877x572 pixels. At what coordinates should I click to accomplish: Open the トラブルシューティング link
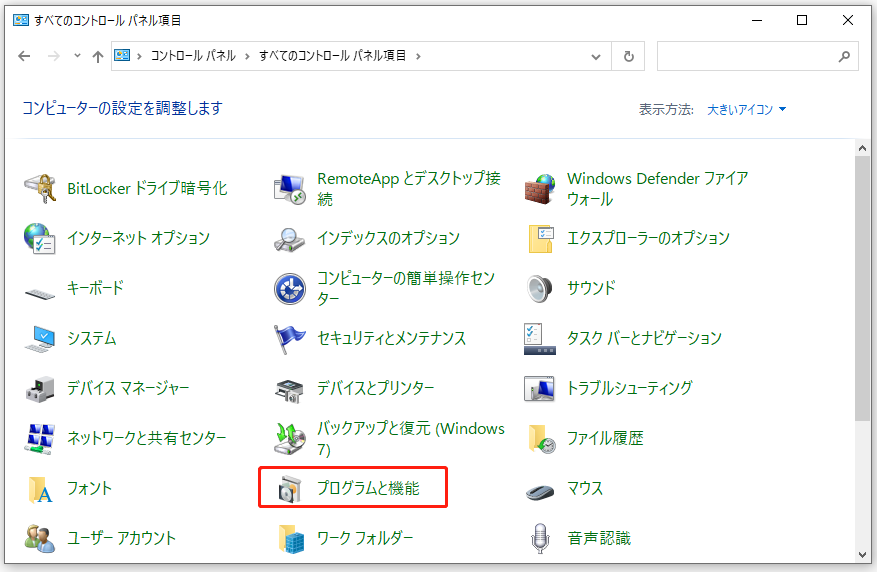pyautogui.click(x=630, y=388)
